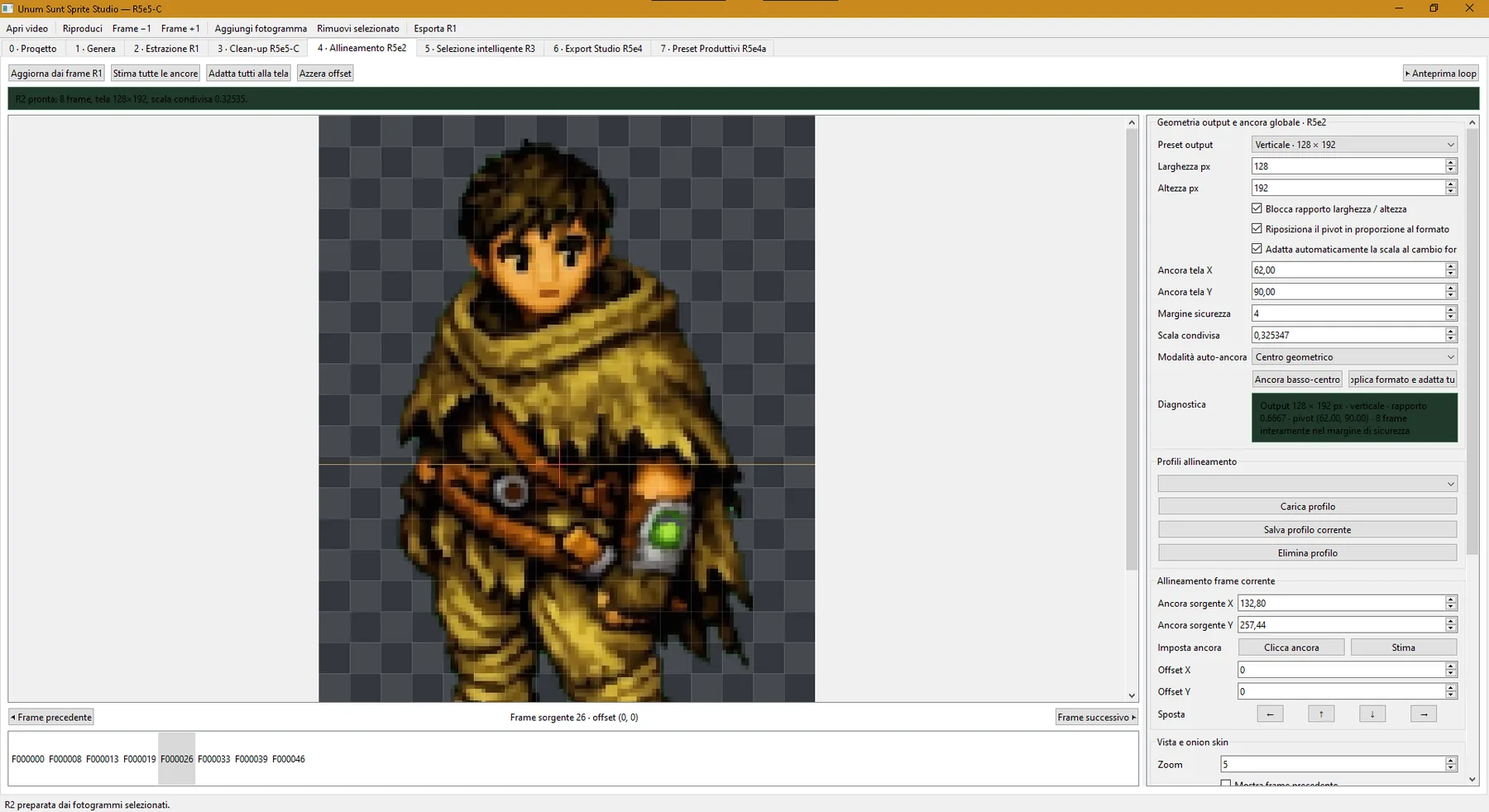Click the Clicca ancora button
Screen dimensions: 1489x812
tap(1291, 647)
